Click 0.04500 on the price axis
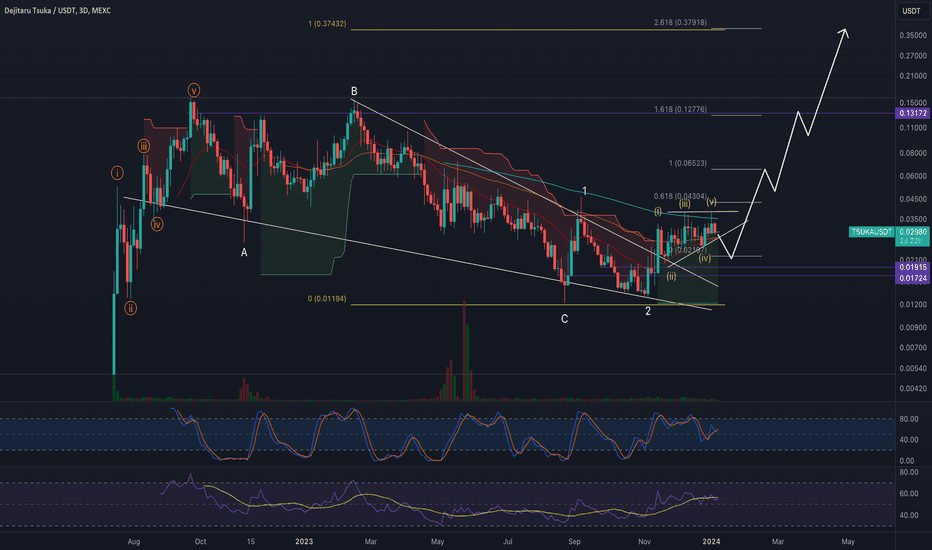Viewport: 932px width, 550px height. coord(913,199)
